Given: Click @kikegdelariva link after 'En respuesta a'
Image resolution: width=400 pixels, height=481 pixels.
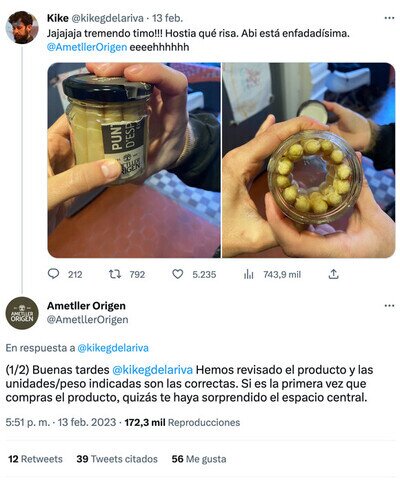Looking at the screenshot, I should (113, 348).
